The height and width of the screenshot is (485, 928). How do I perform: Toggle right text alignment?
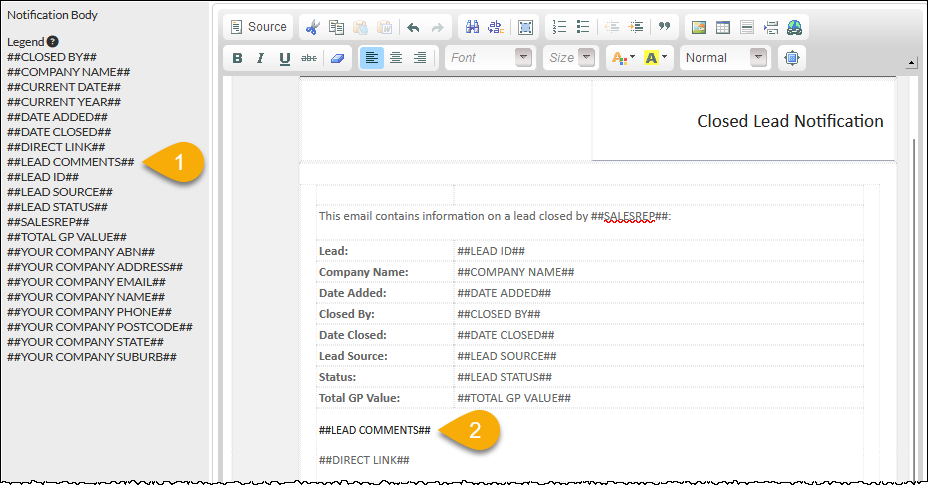coord(420,58)
